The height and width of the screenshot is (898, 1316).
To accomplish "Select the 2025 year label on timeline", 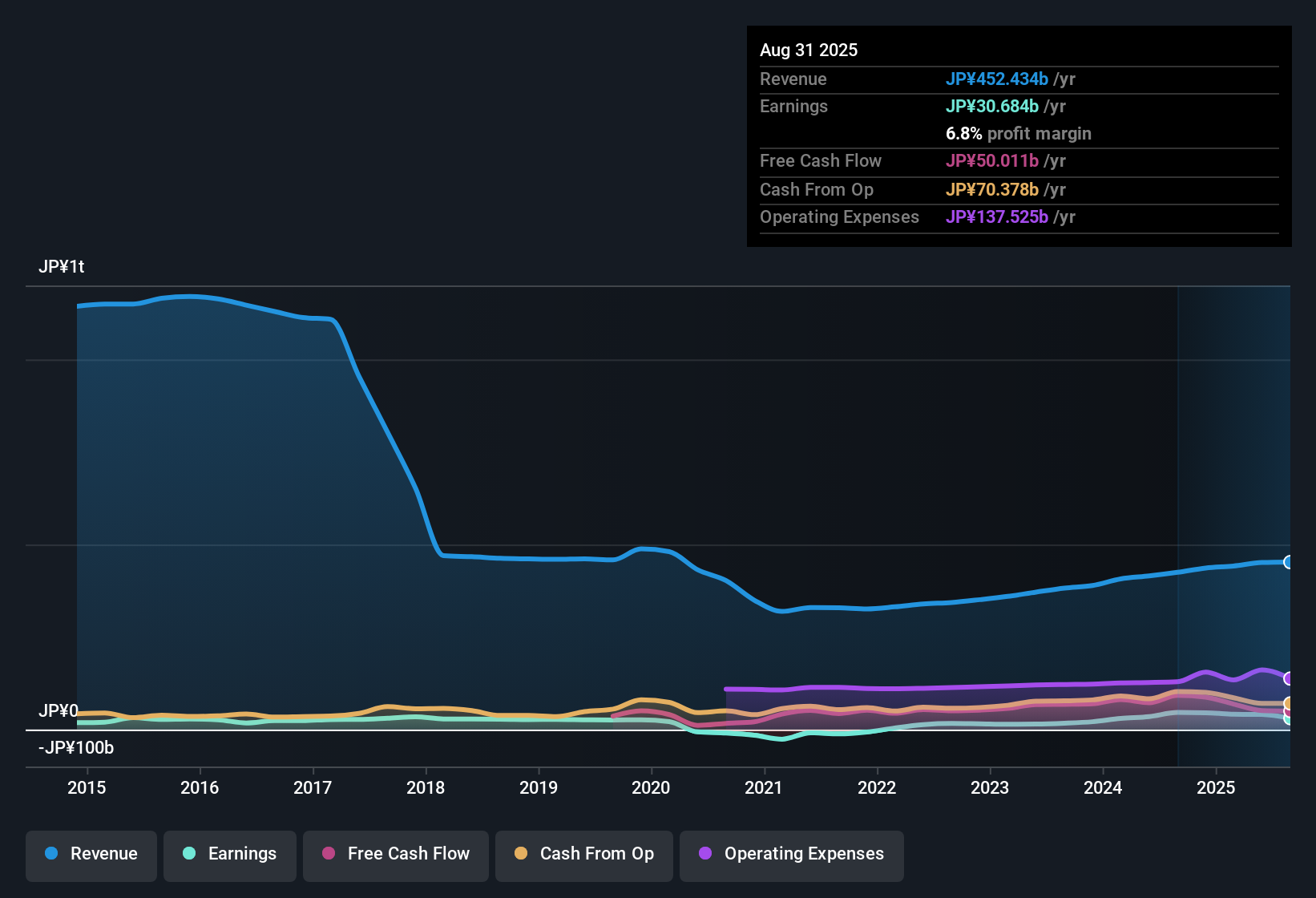I will pyautogui.click(x=1217, y=788).
